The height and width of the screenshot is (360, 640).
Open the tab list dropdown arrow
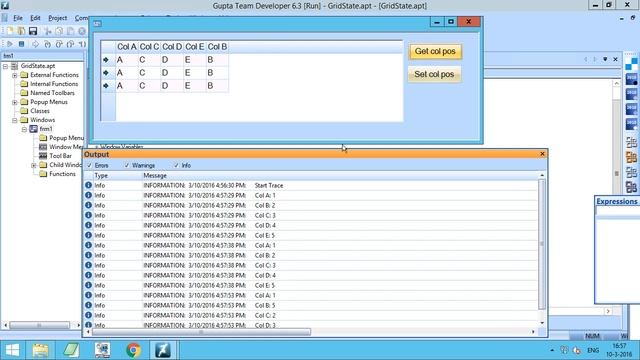click(605, 59)
